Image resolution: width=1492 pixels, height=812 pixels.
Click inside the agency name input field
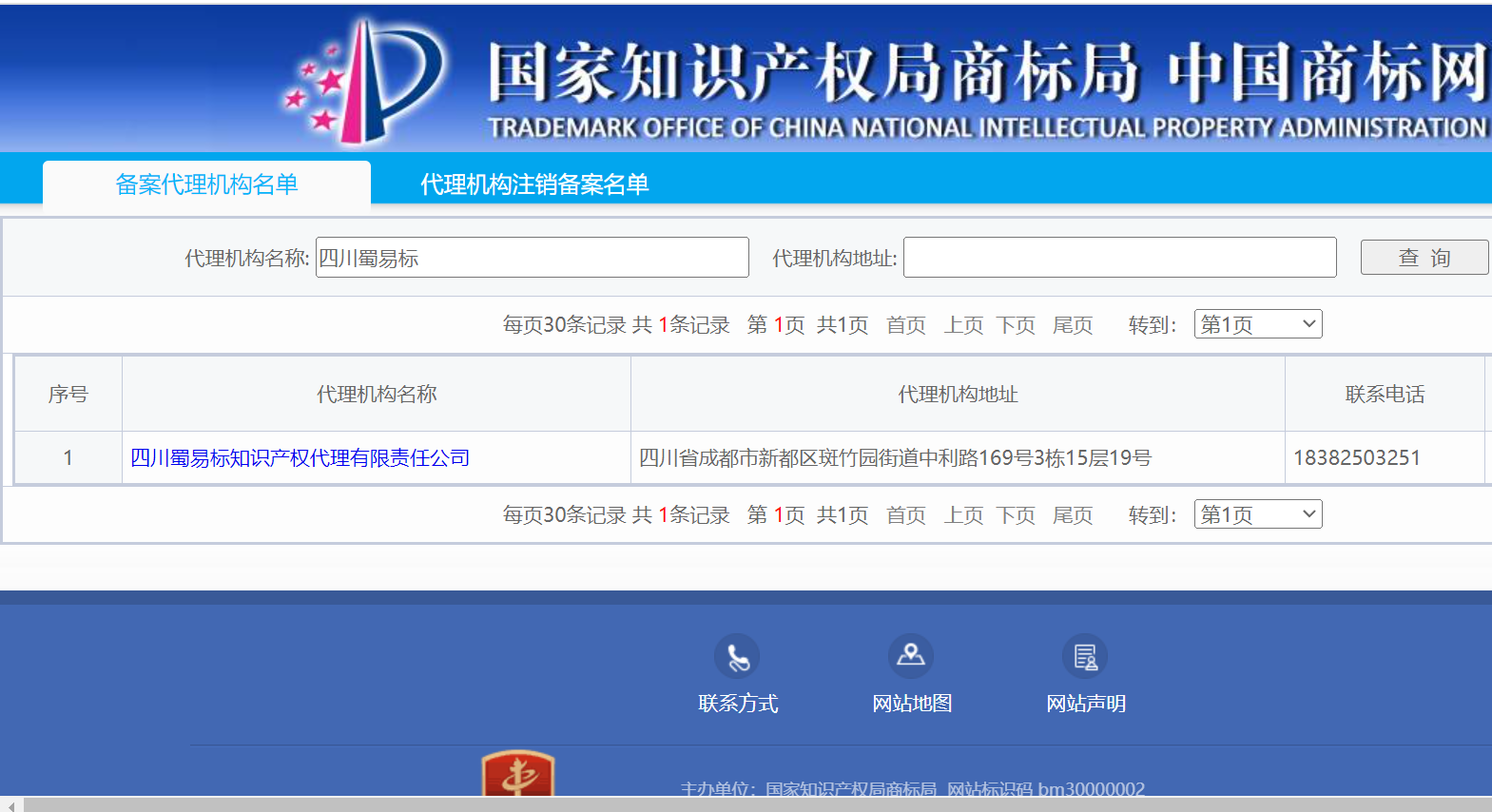tap(532, 258)
